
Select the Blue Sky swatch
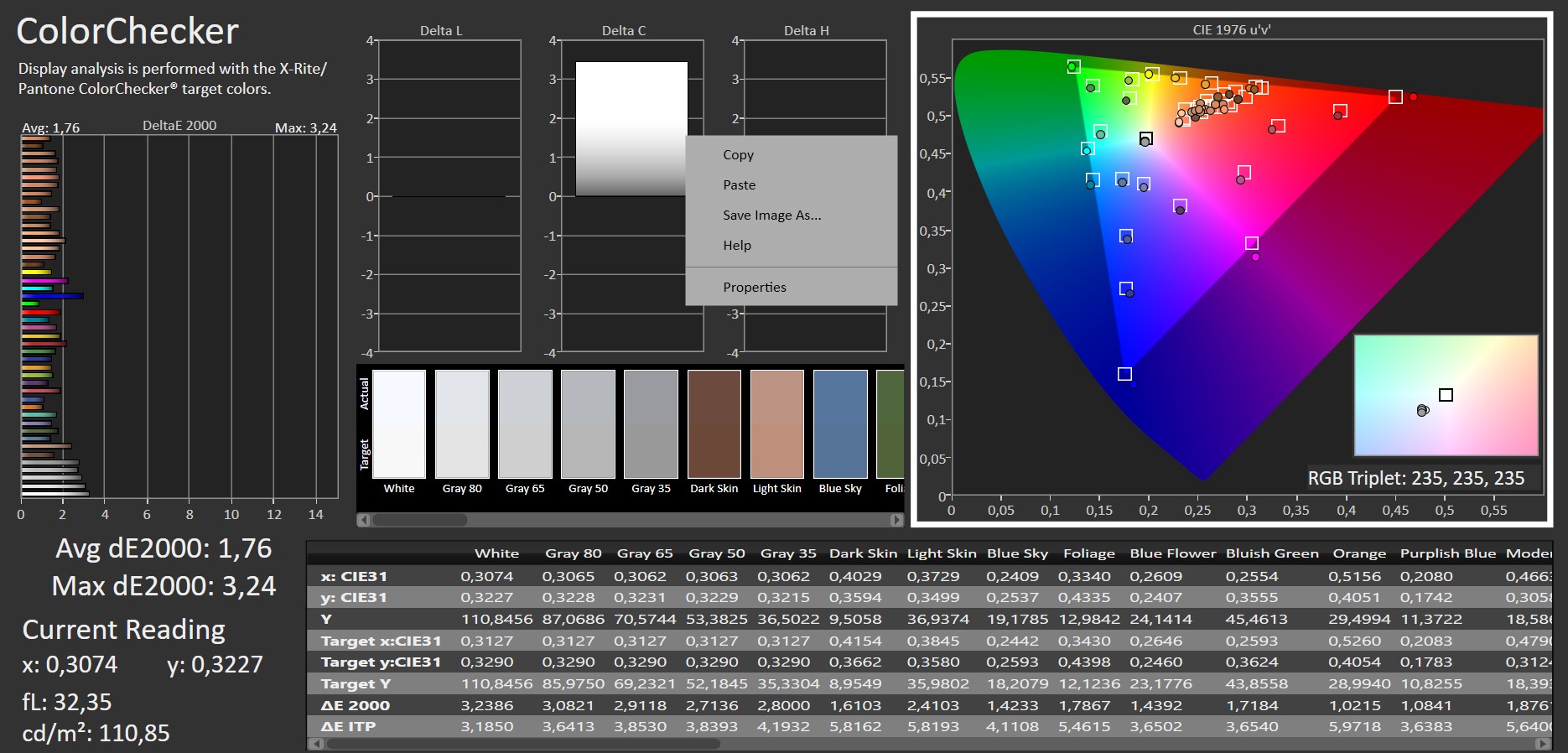(x=840, y=424)
